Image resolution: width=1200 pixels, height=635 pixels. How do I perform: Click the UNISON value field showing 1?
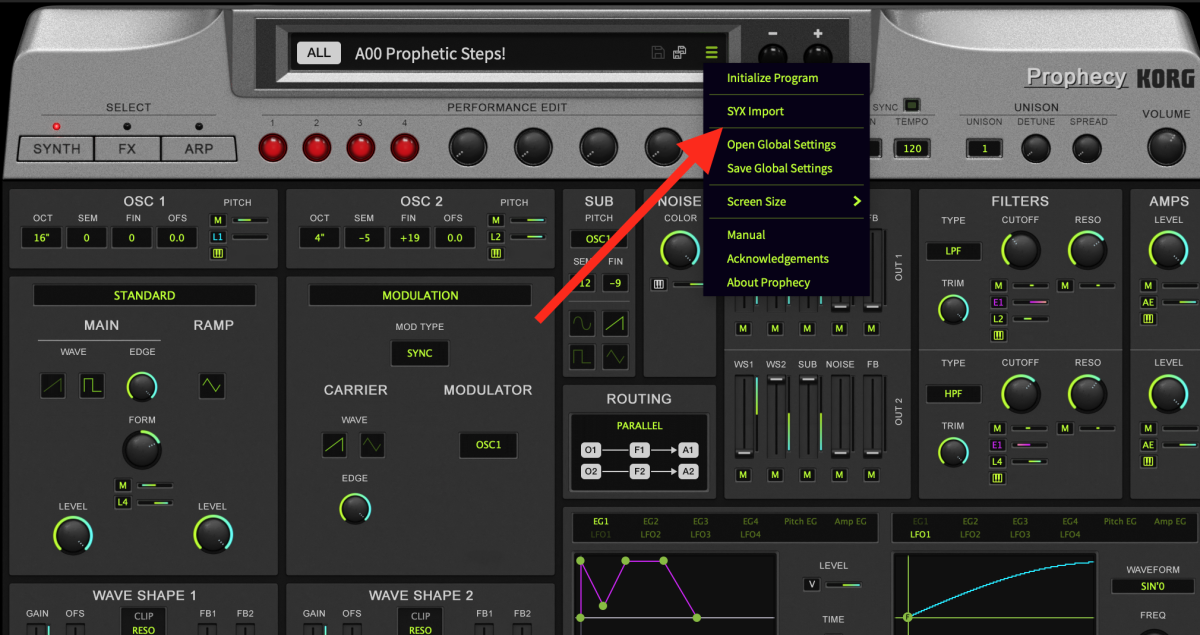point(984,148)
